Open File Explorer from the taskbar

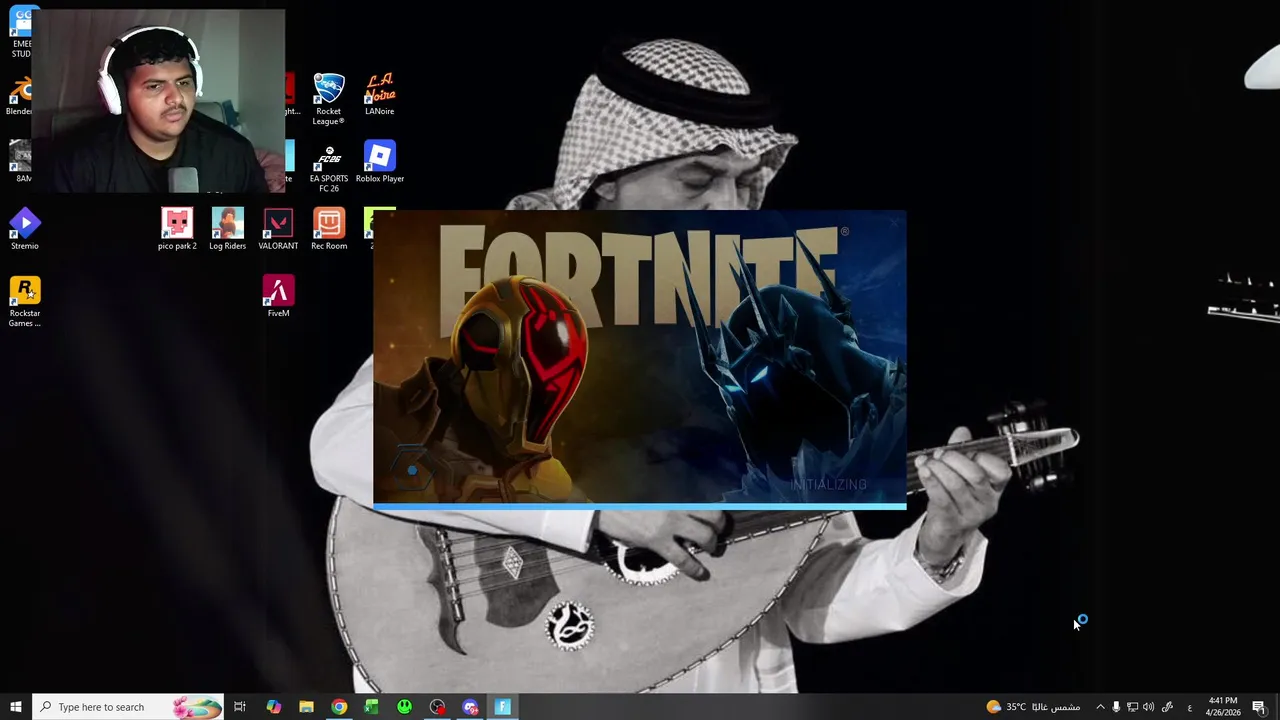(x=306, y=707)
